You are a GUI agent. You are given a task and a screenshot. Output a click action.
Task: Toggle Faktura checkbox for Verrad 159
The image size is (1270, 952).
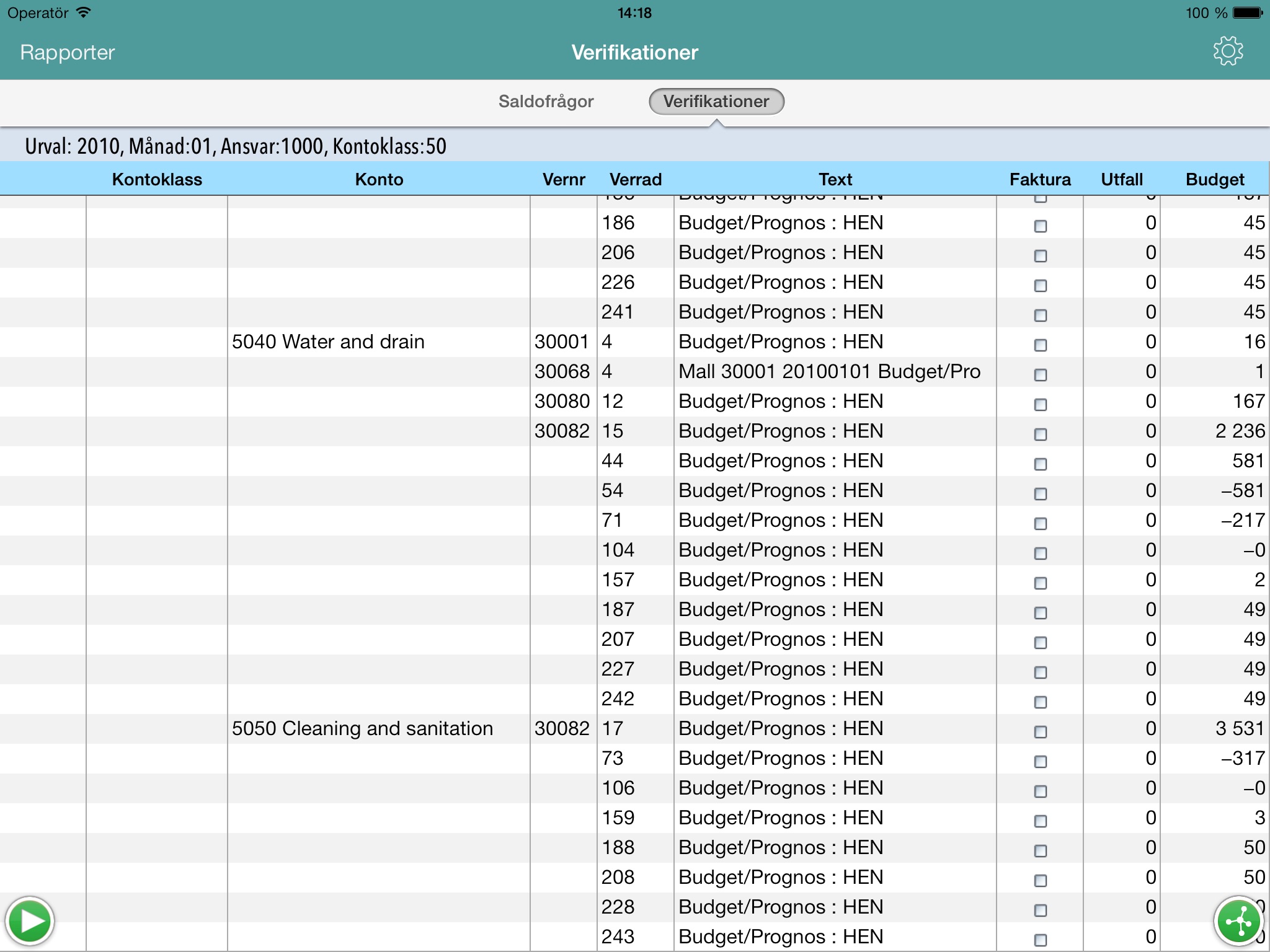[1041, 821]
